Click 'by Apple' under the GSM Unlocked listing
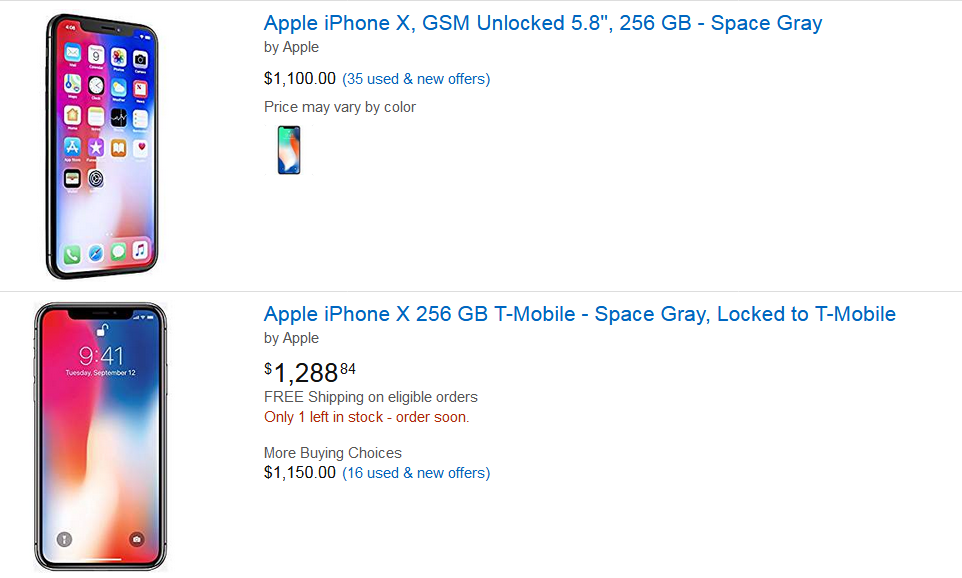The image size is (962, 578). click(291, 47)
